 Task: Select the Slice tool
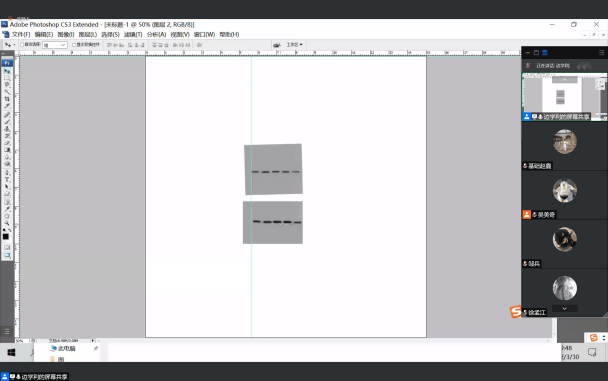7,106
